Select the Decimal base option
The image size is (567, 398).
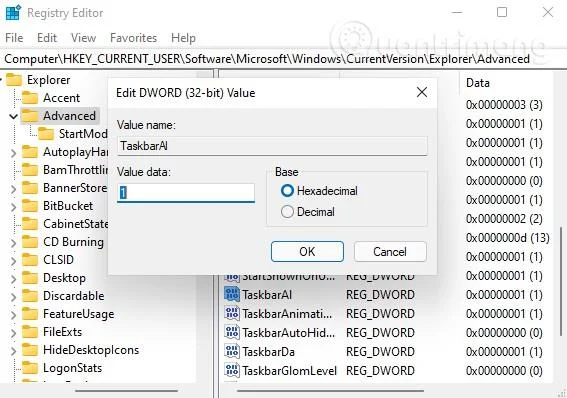click(287, 211)
